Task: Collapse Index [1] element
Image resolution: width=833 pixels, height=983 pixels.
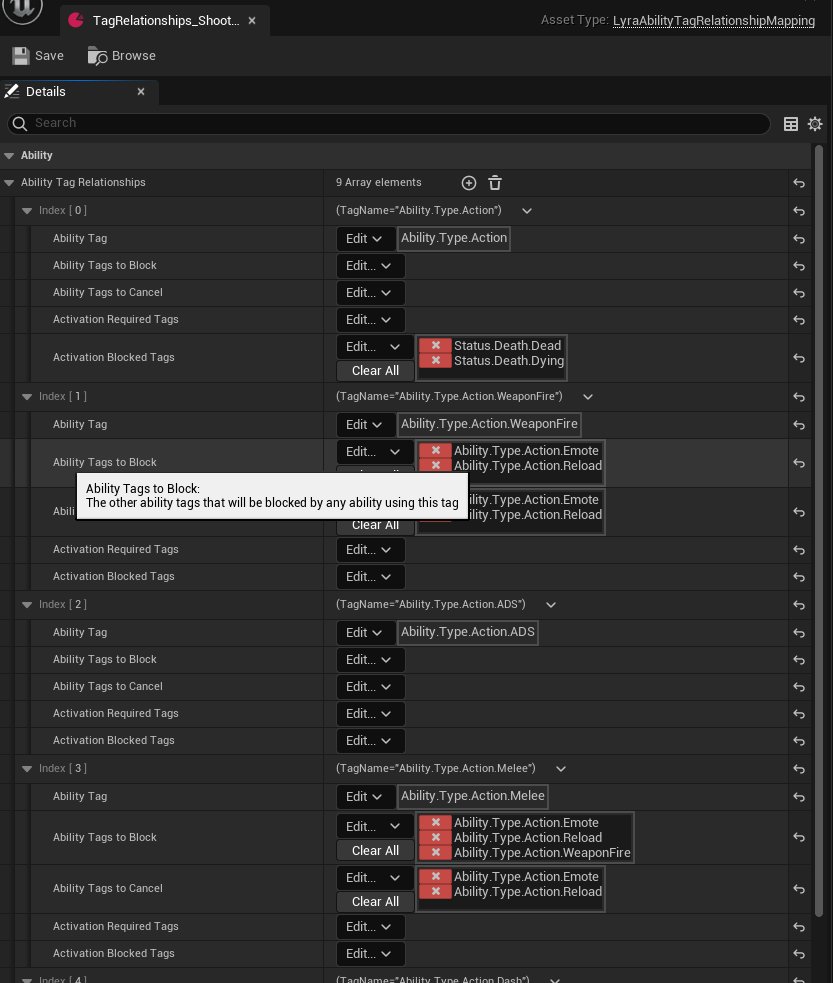Action: click(27, 397)
